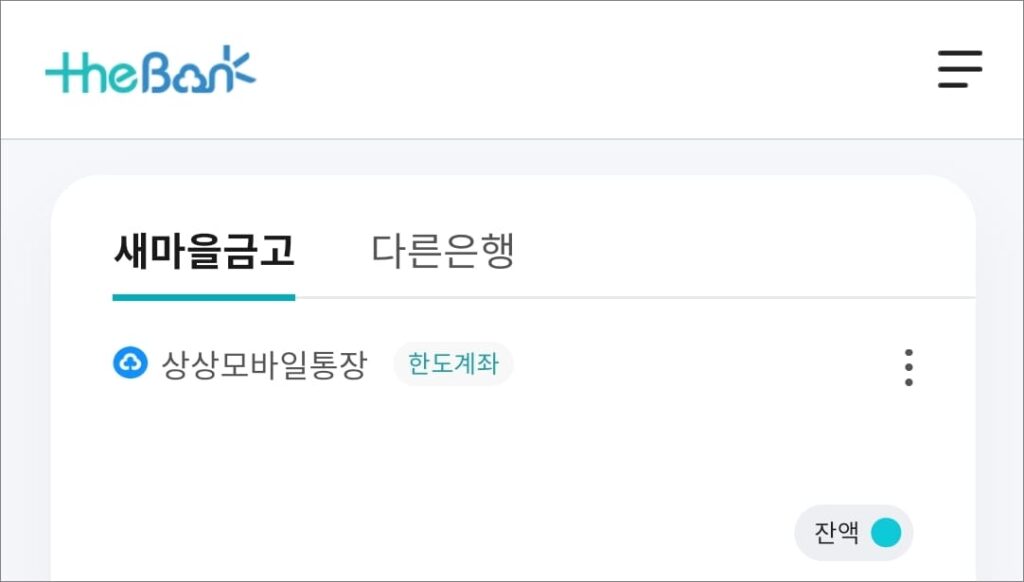The width and height of the screenshot is (1024, 582).
Task: Toggle the 잔액 balance switch
Action: [854, 533]
